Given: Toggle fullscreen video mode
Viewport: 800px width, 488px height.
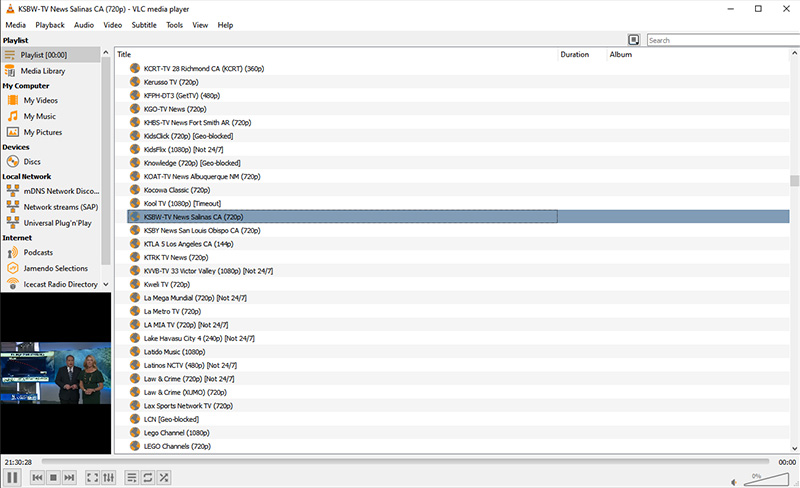Looking at the screenshot, I should (92, 478).
